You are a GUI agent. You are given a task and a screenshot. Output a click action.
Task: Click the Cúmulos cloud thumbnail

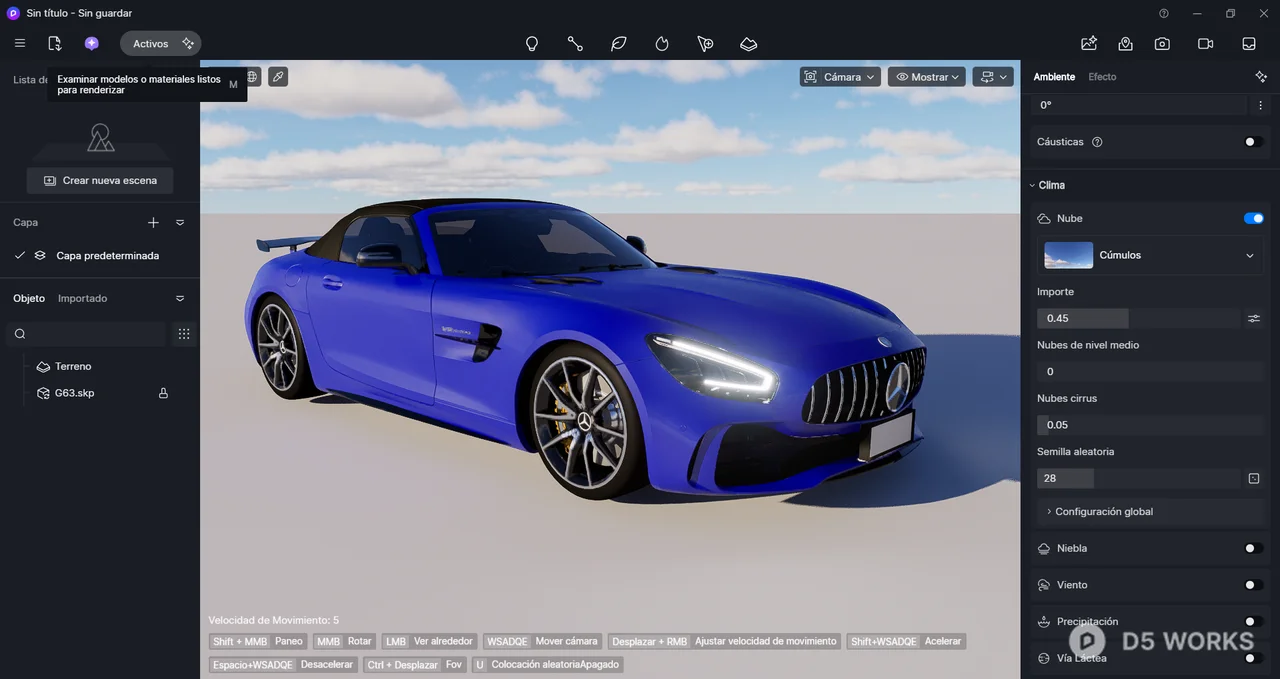pos(1068,255)
